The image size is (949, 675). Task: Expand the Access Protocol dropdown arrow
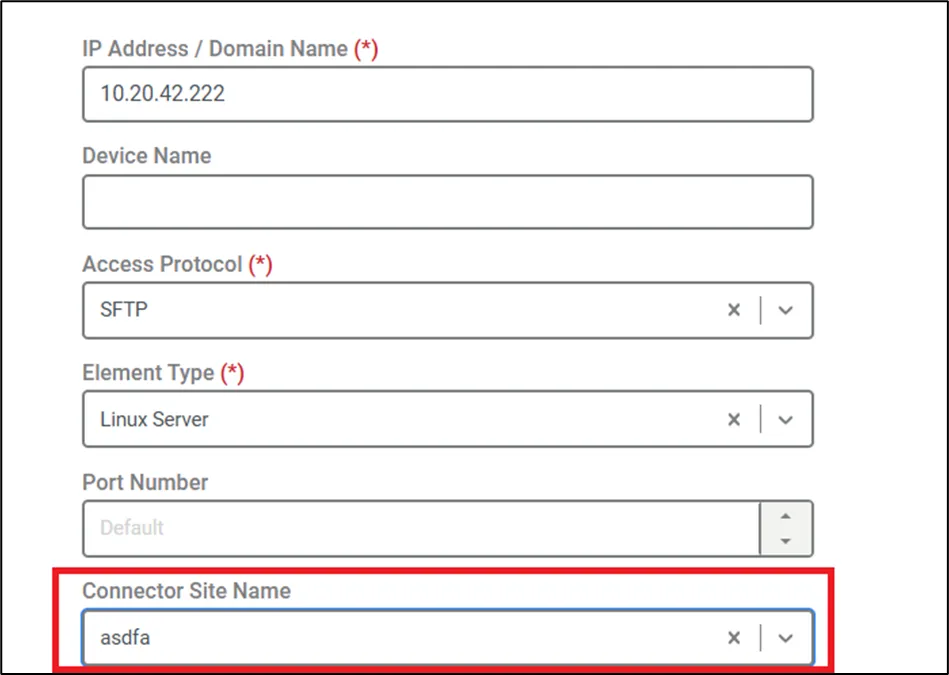786,310
